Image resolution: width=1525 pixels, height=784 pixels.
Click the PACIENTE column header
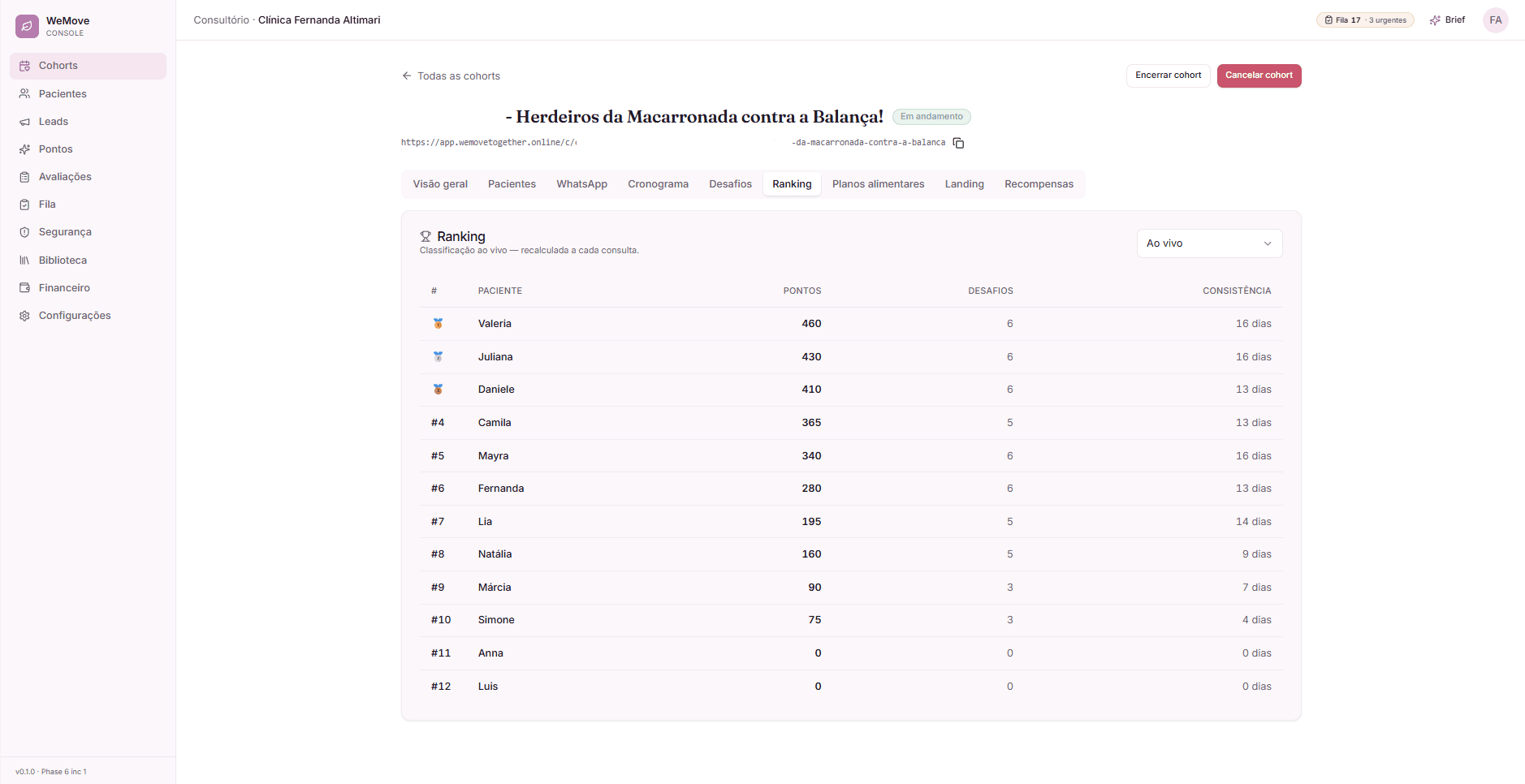click(499, 291)
